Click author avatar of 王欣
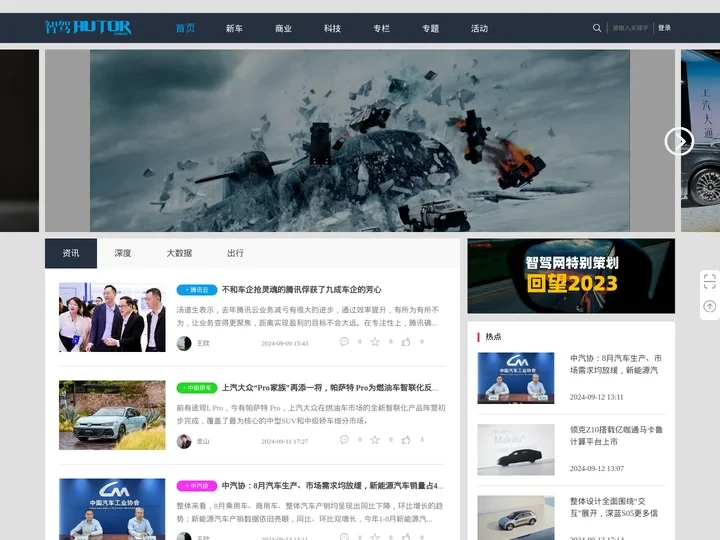Screen dimensions: 720x540 [x=184, y=343]
